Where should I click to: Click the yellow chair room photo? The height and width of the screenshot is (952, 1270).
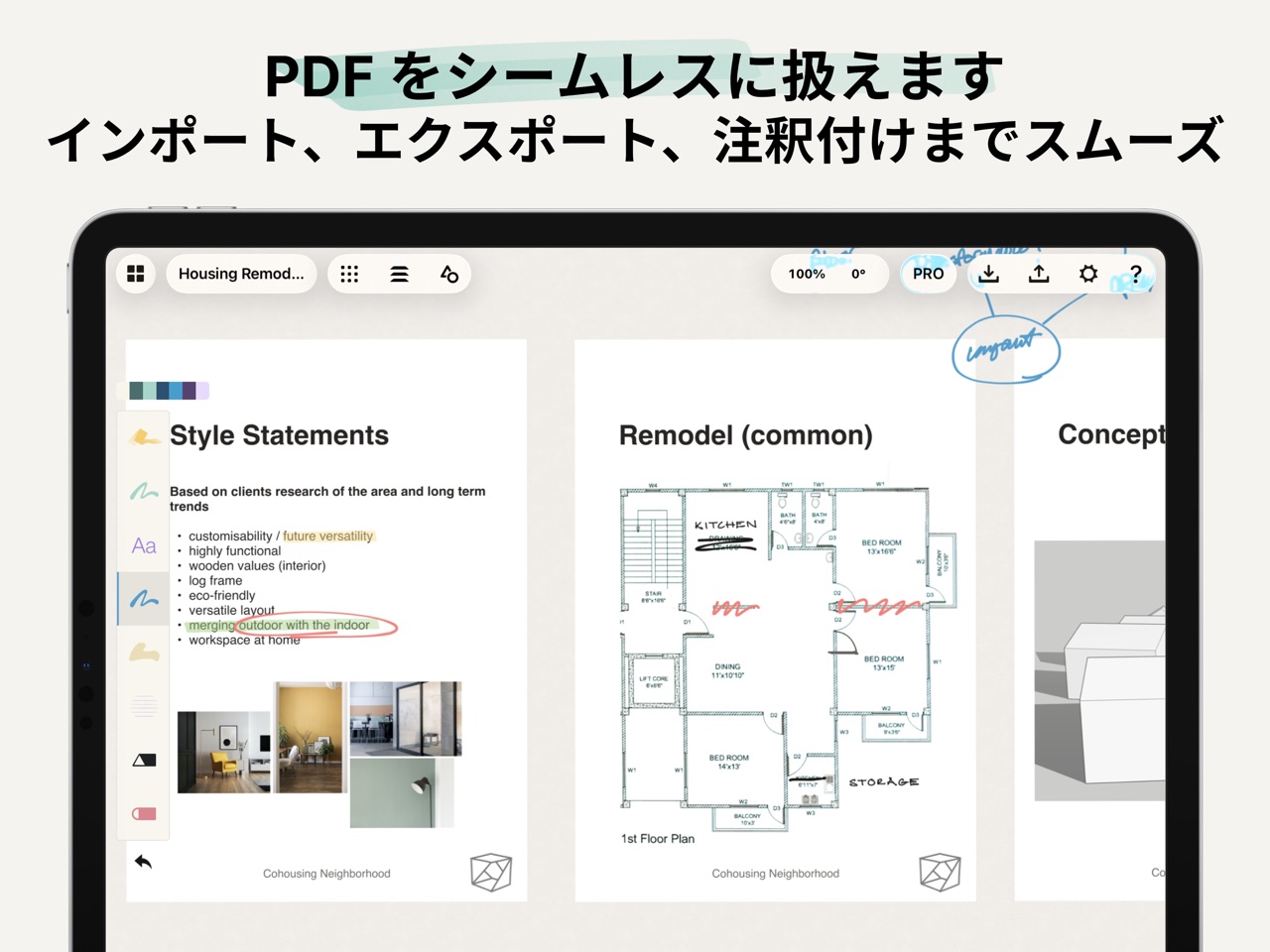tap(223, 752)
